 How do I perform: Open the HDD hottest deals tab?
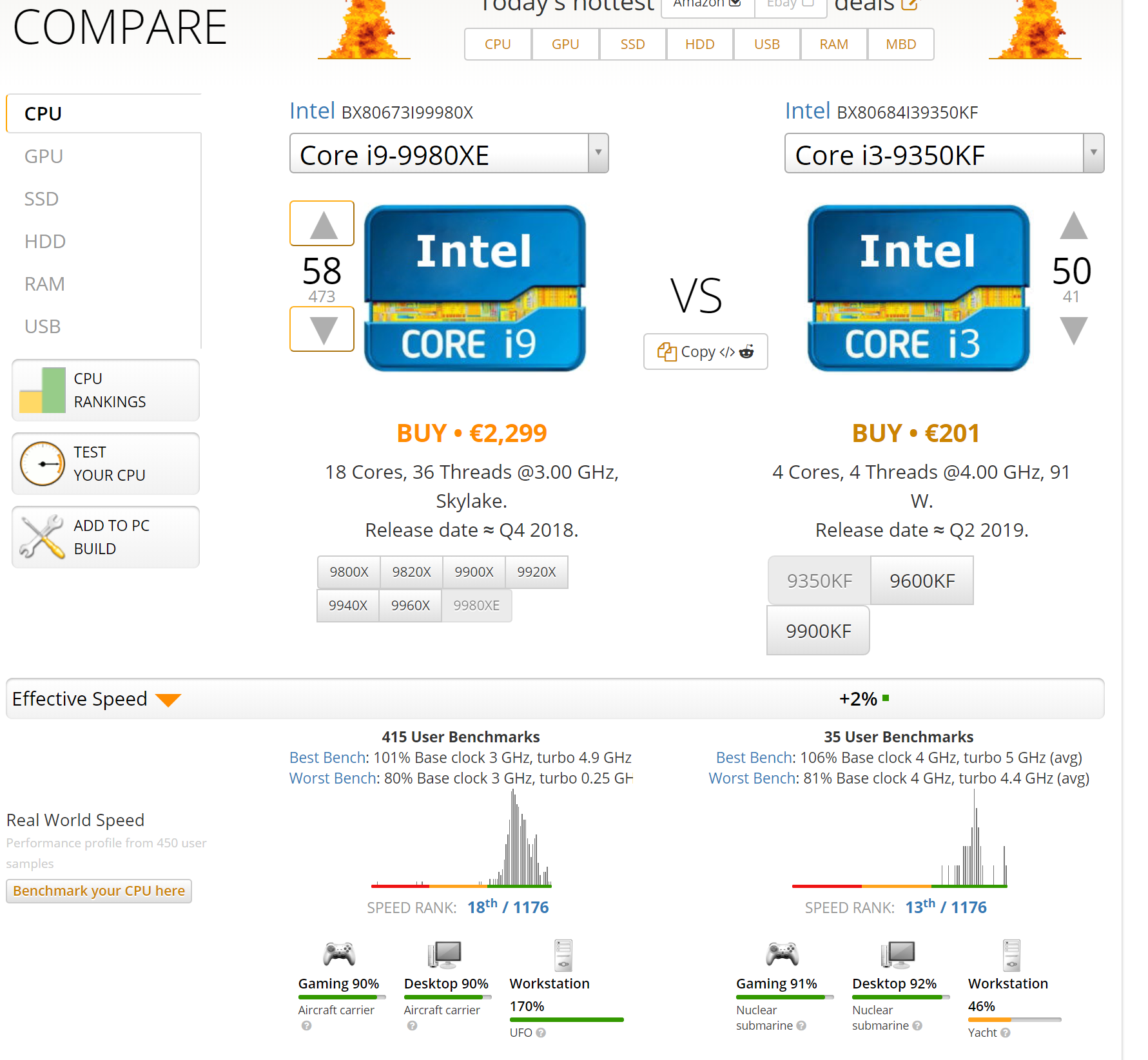700,44
